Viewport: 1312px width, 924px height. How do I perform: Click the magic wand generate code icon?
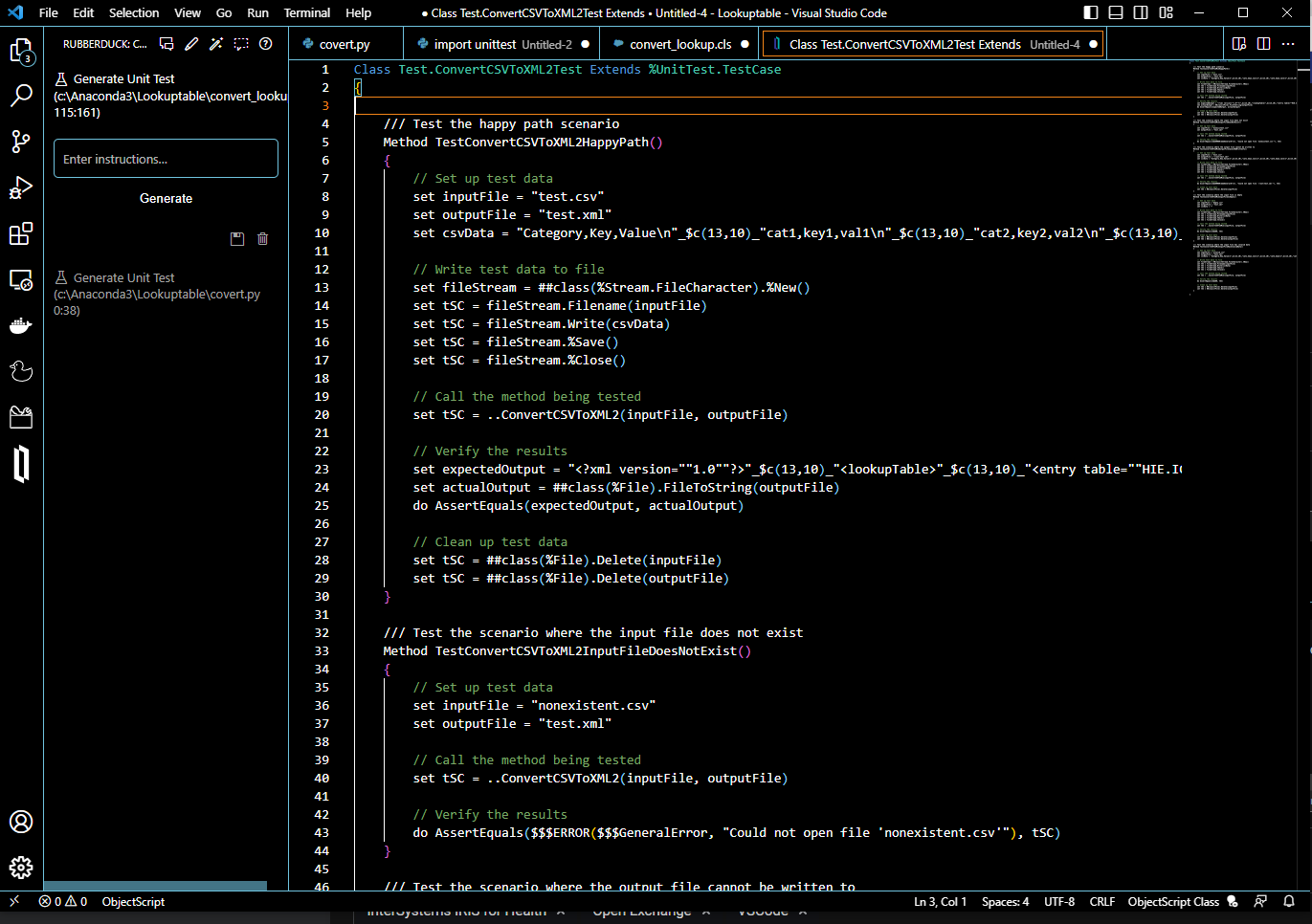tap(216, 44)
